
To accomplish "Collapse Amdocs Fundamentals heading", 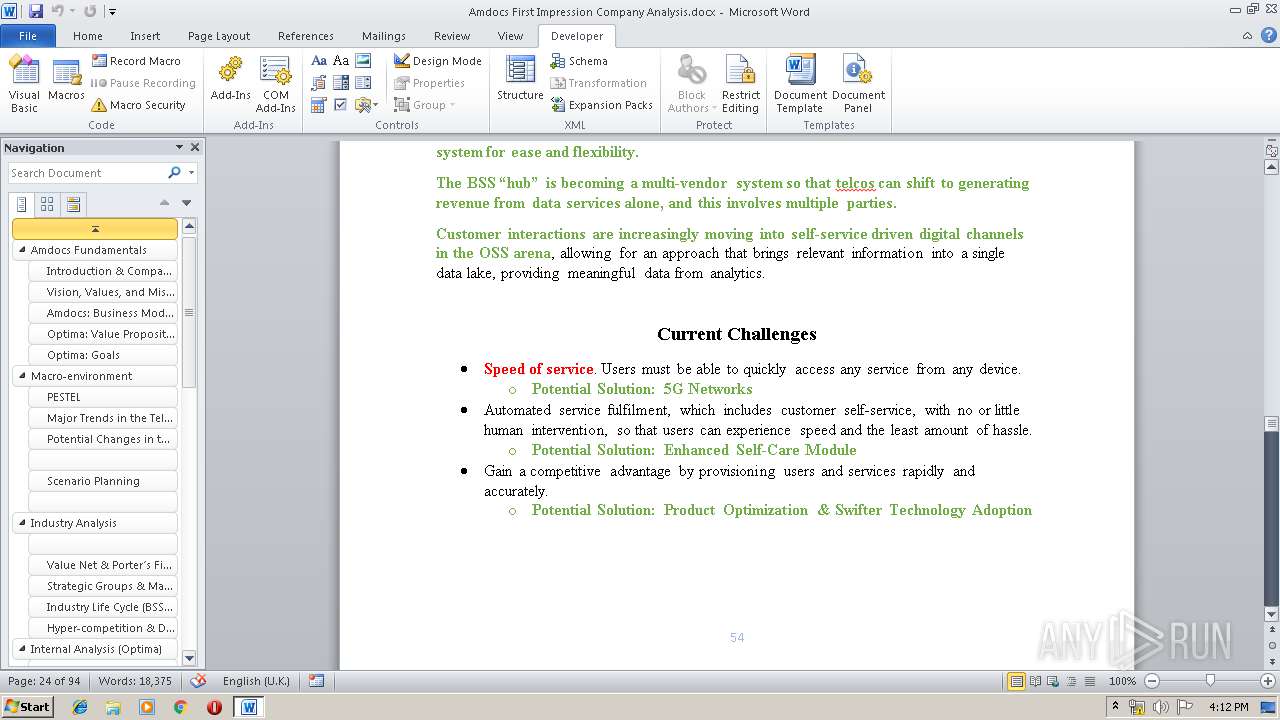I will coord(22,250).
